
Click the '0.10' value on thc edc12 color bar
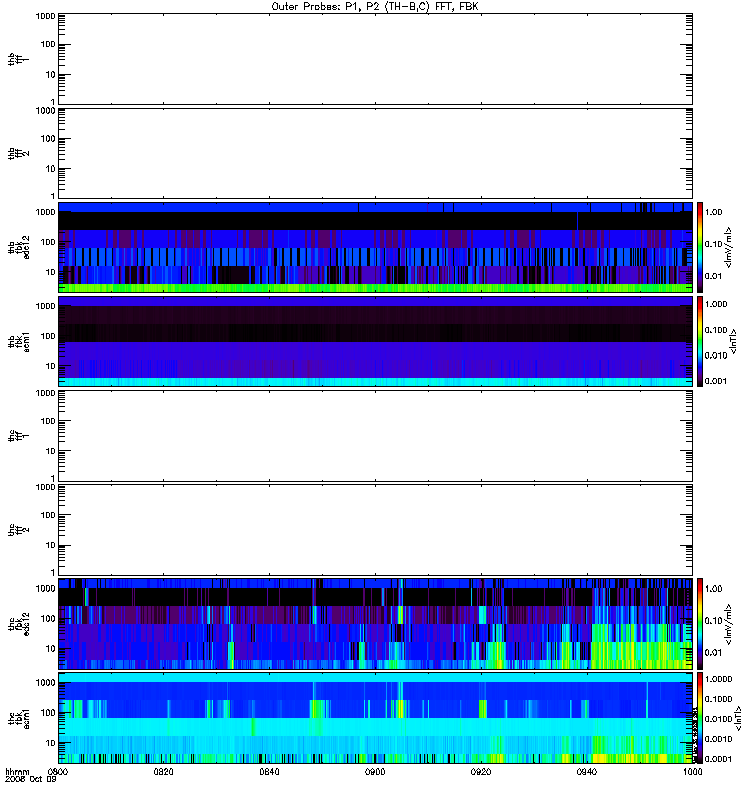714,621
